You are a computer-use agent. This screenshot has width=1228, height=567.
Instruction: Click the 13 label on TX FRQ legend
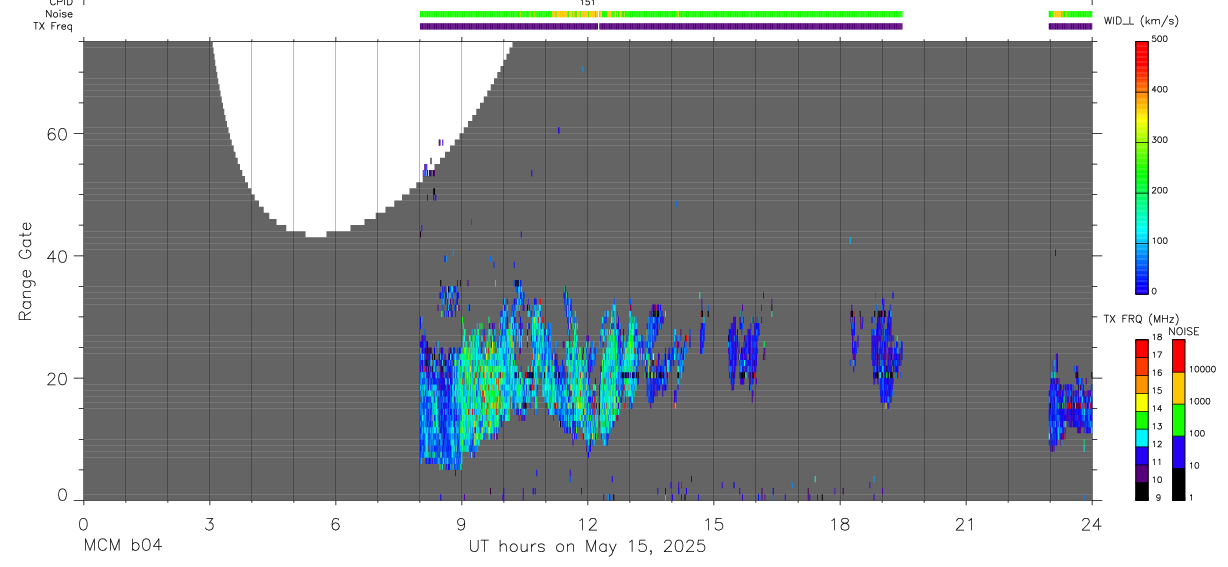coord(1158,427)
